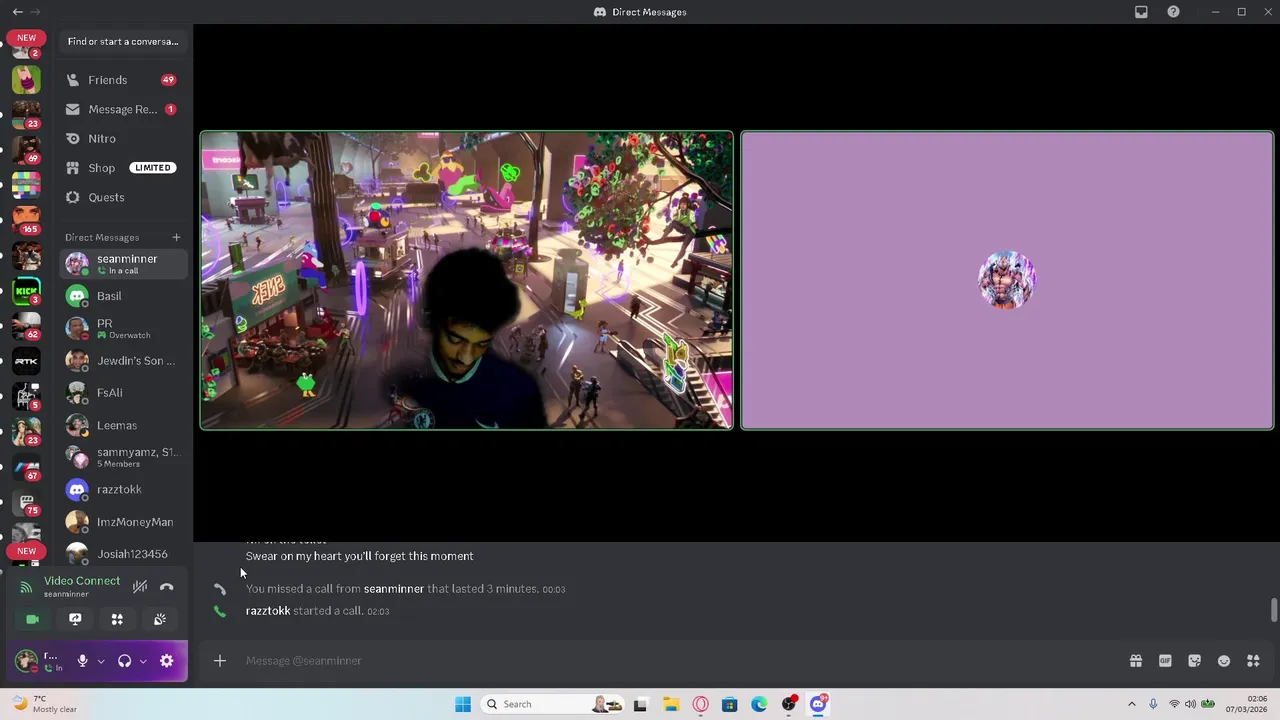The image size is (1280, 720).
Task: Click Find or start a conversation box
Action: pos(123,42)
